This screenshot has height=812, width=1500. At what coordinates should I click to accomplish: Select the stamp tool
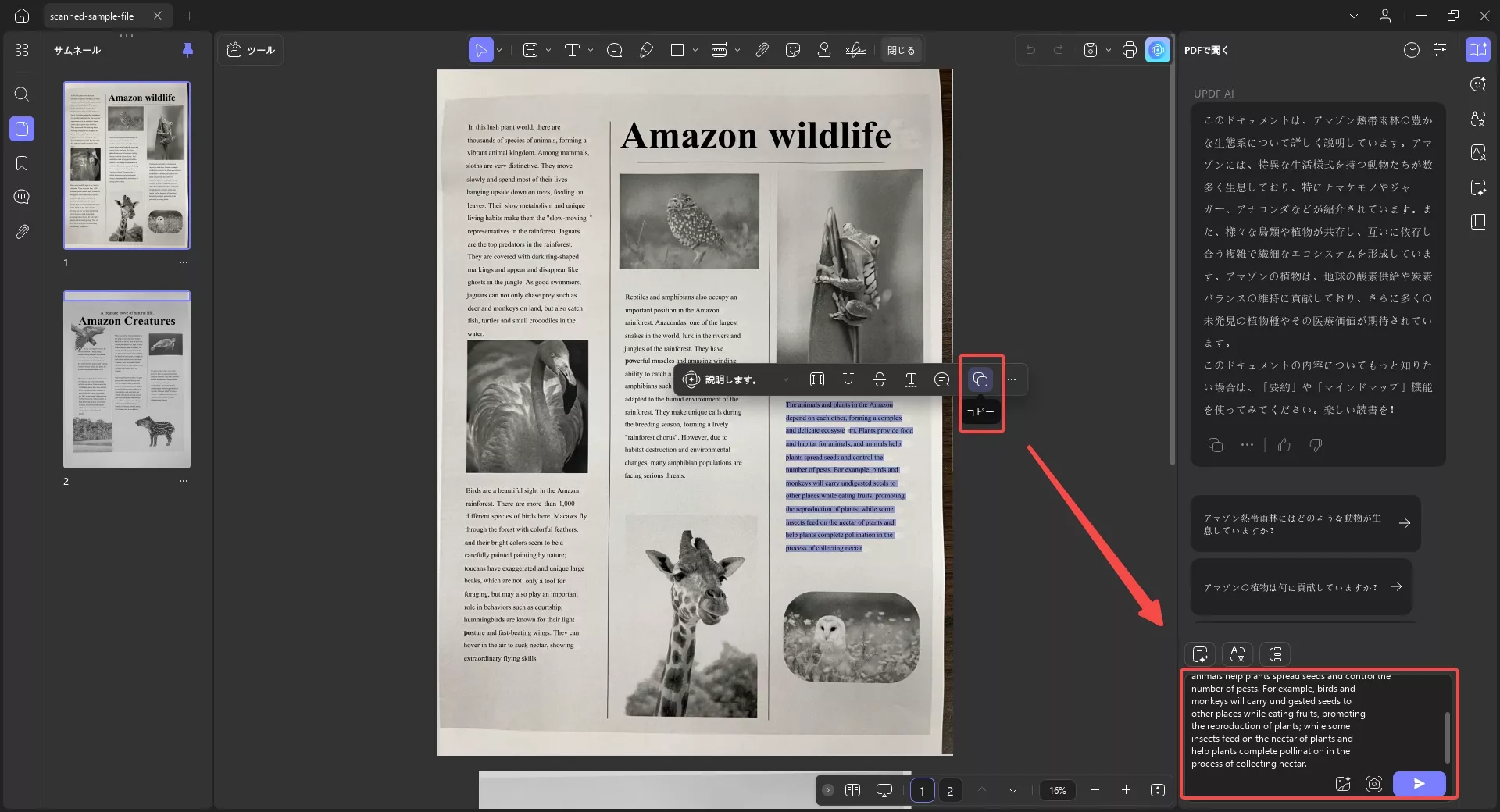824,50
